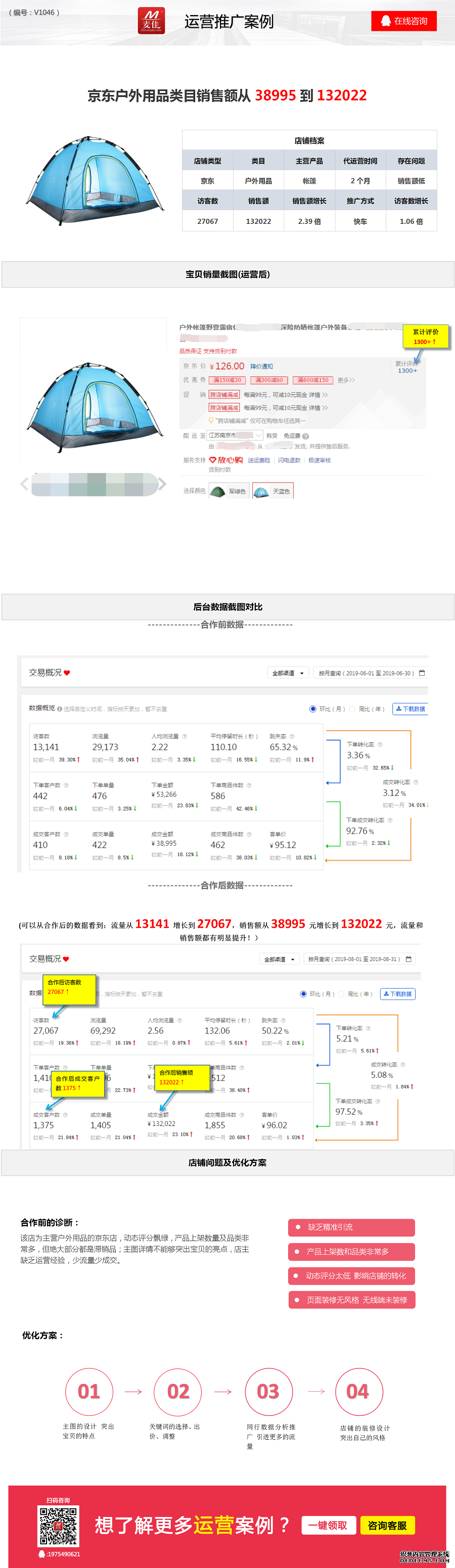Click help icon beside 成交商品件数 1,855
The width and height of the screenshot is (455, 1568).
coord(242,1115)
